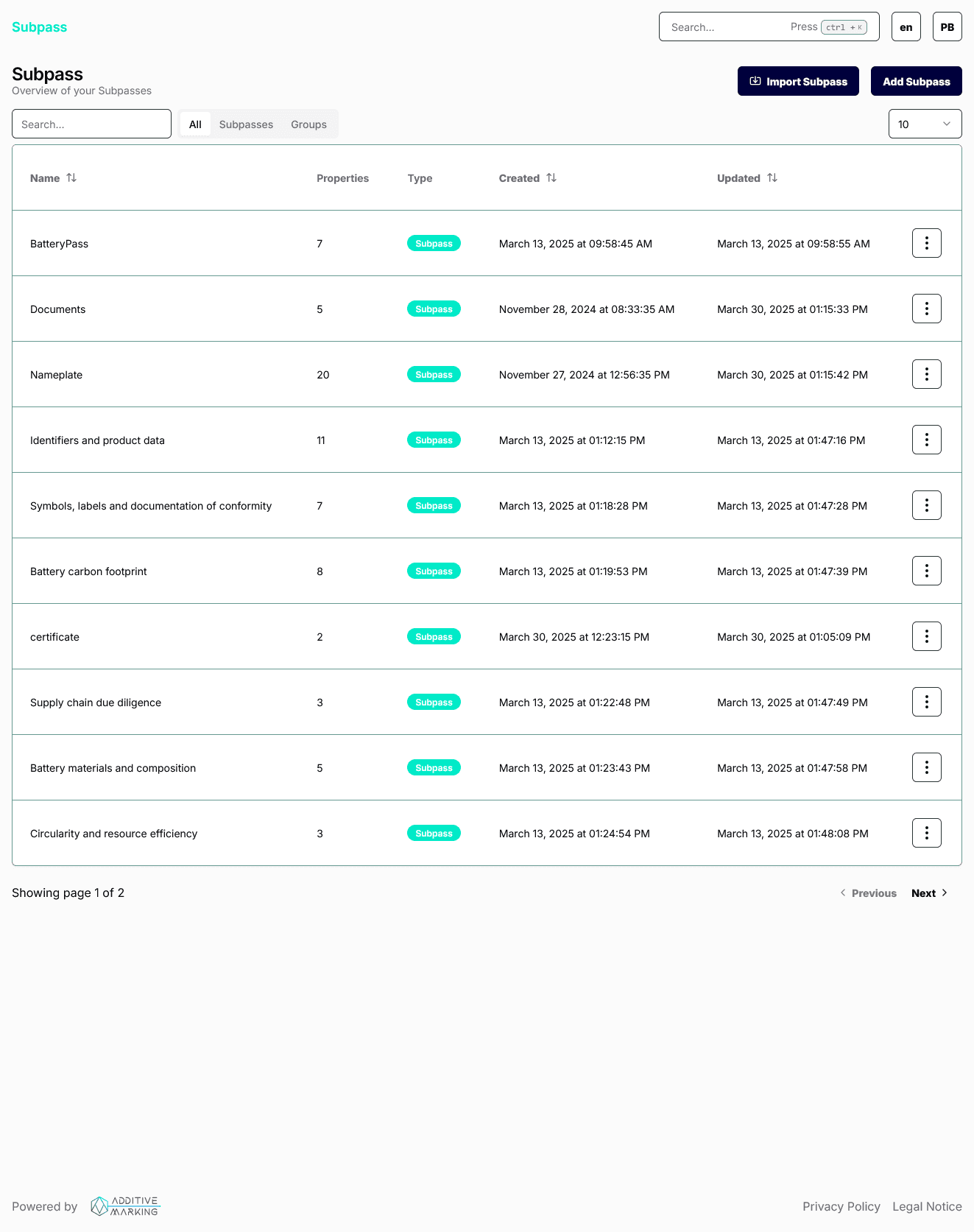
Task: Go to the Next page
Action: (x=929, y=893)
